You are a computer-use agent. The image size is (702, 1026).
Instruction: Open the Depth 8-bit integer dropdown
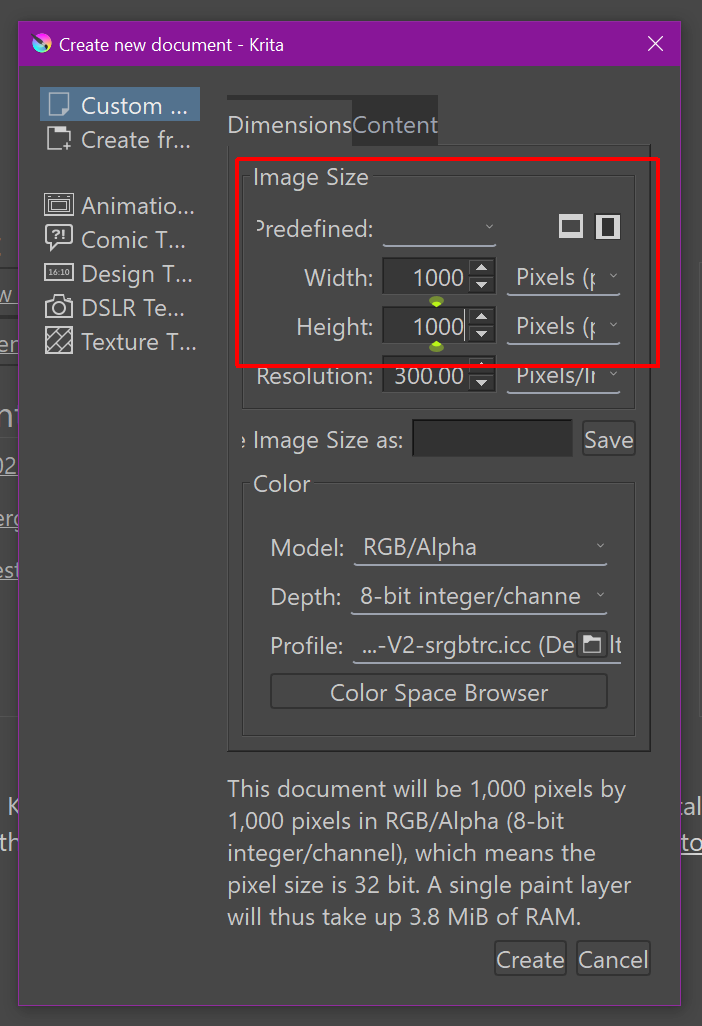[x=480, y=597]
